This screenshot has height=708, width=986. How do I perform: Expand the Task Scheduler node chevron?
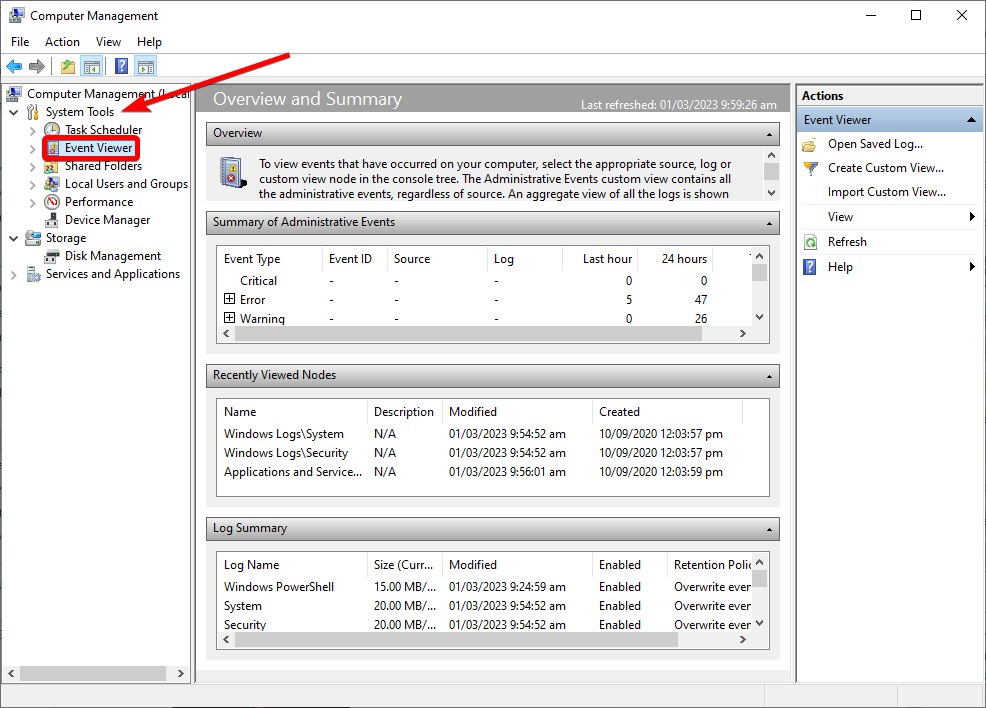click(33, 131)
